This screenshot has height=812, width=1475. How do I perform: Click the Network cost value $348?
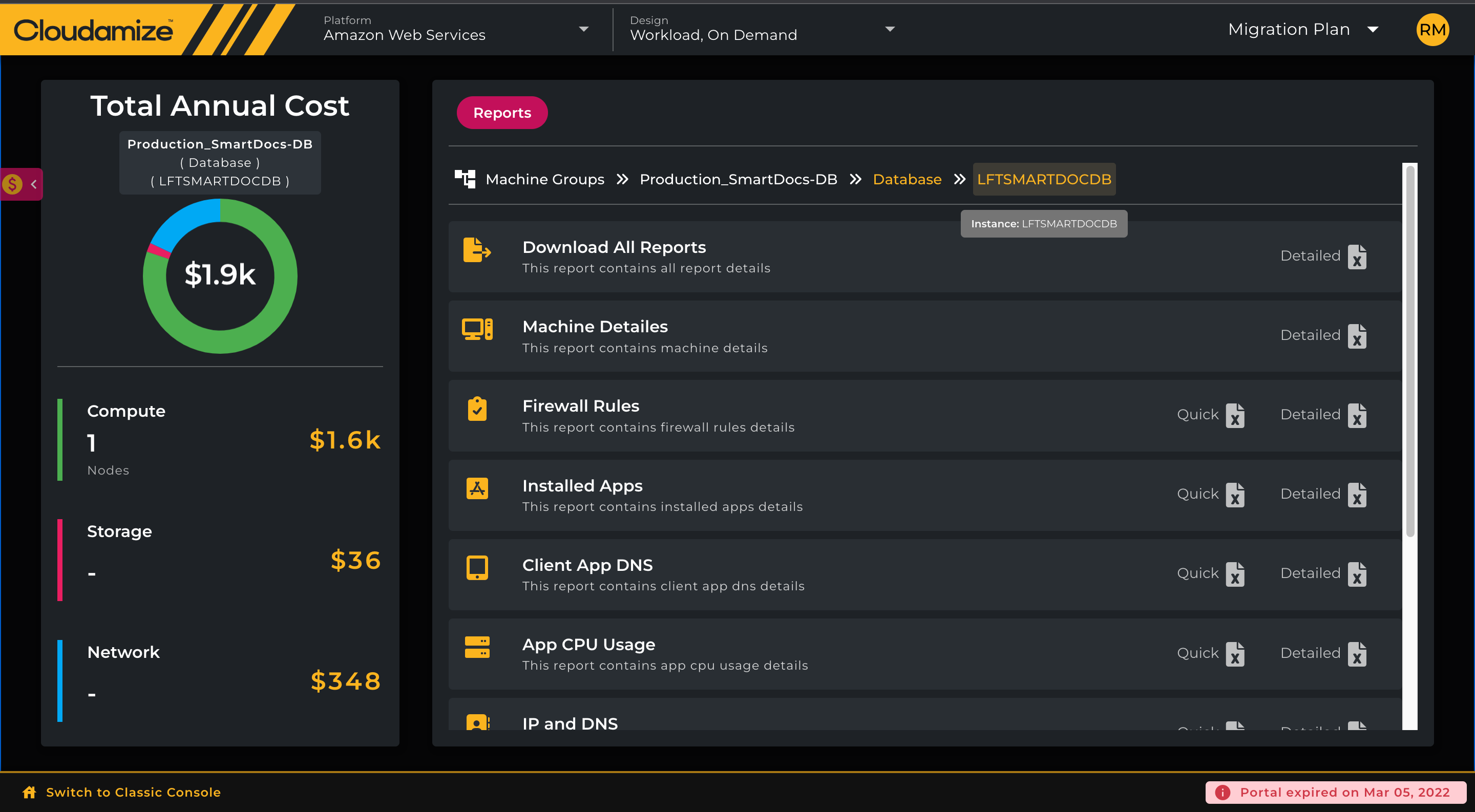[345, 680]
